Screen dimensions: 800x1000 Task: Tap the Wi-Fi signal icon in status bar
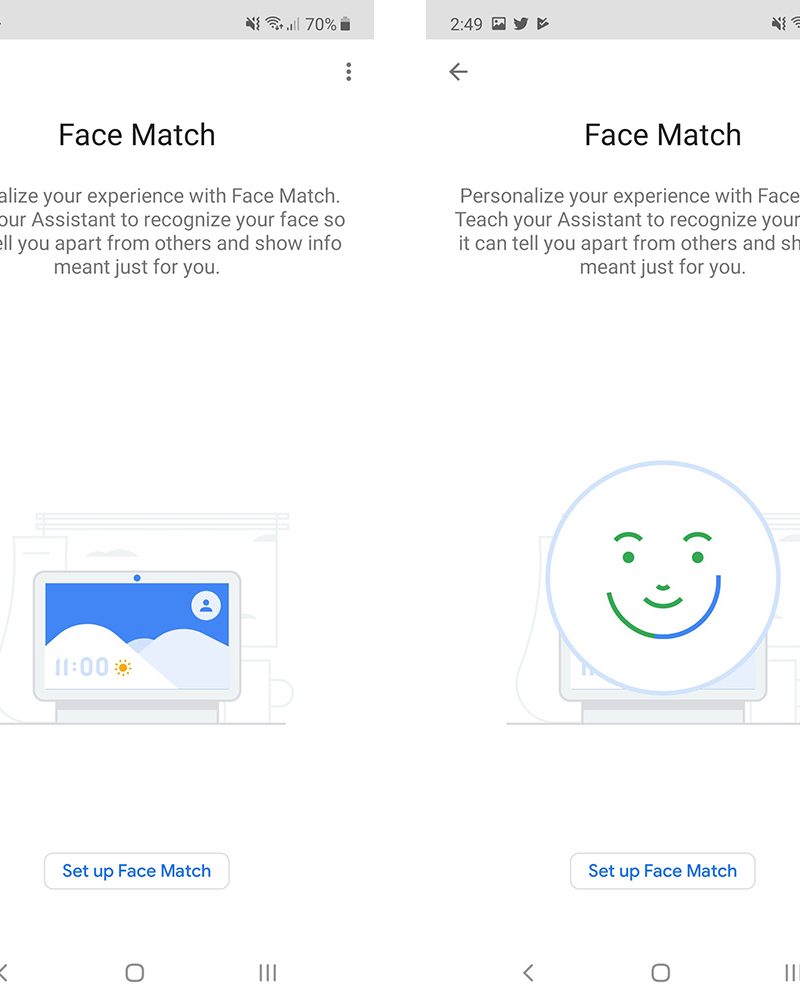273,24
